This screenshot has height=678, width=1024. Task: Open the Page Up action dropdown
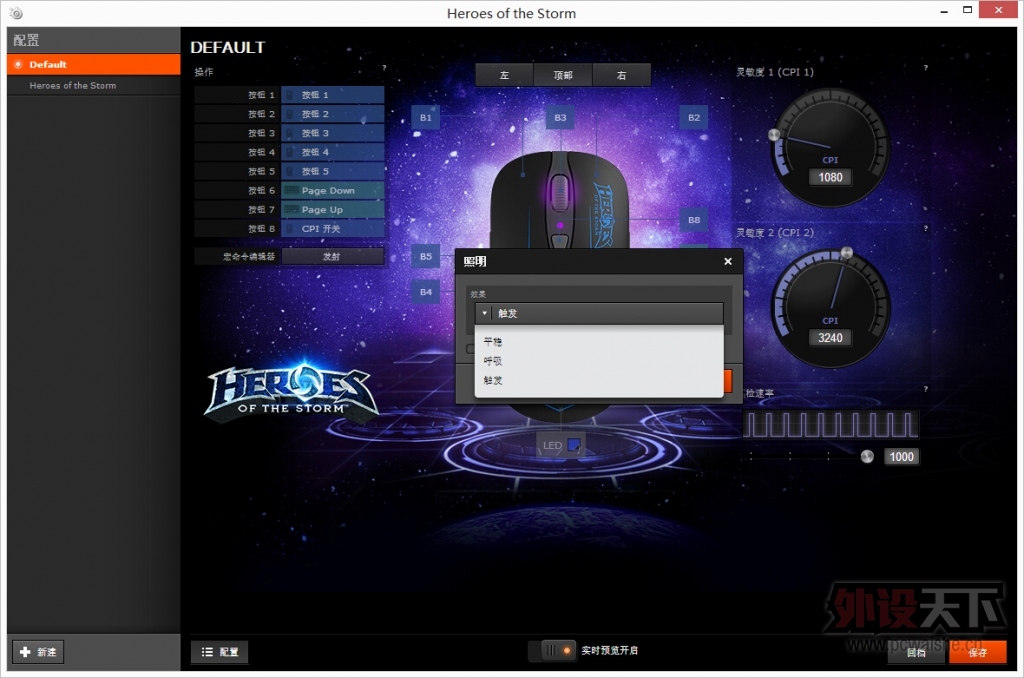[x=333, y=210]
